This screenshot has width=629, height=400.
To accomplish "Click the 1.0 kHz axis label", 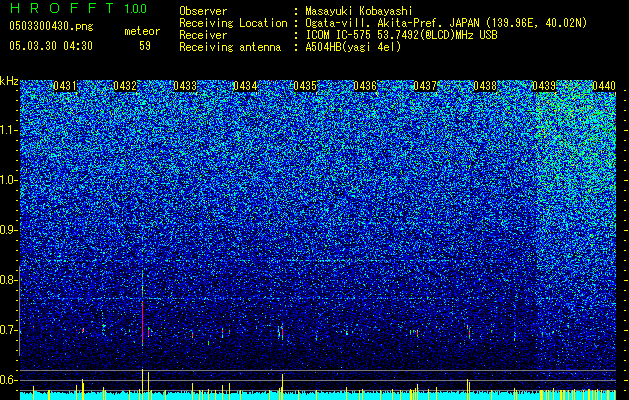I will pos(9,180).
